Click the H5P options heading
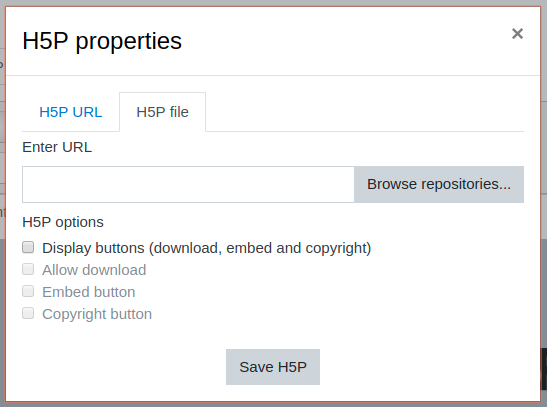547x407 pixels. point(63,222)
